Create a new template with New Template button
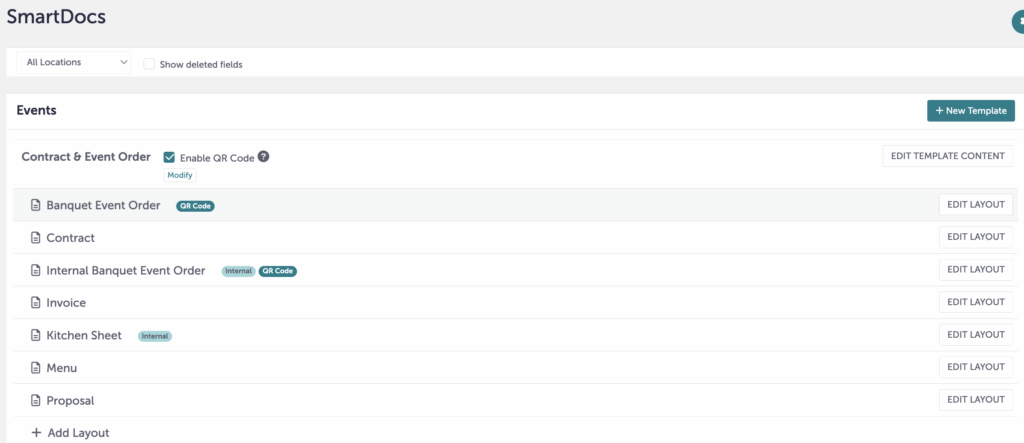1024x443 pixels. pyautogui.click(x=970, y=110)
